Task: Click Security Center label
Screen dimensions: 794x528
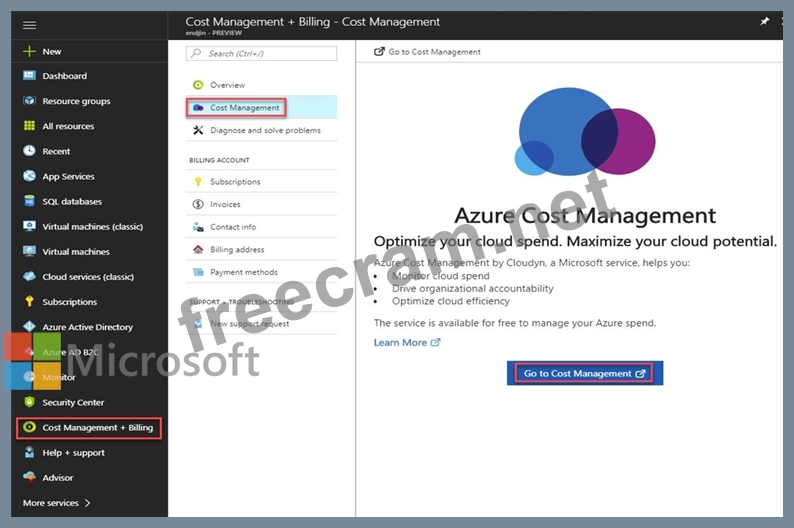Action: point(73,402)
